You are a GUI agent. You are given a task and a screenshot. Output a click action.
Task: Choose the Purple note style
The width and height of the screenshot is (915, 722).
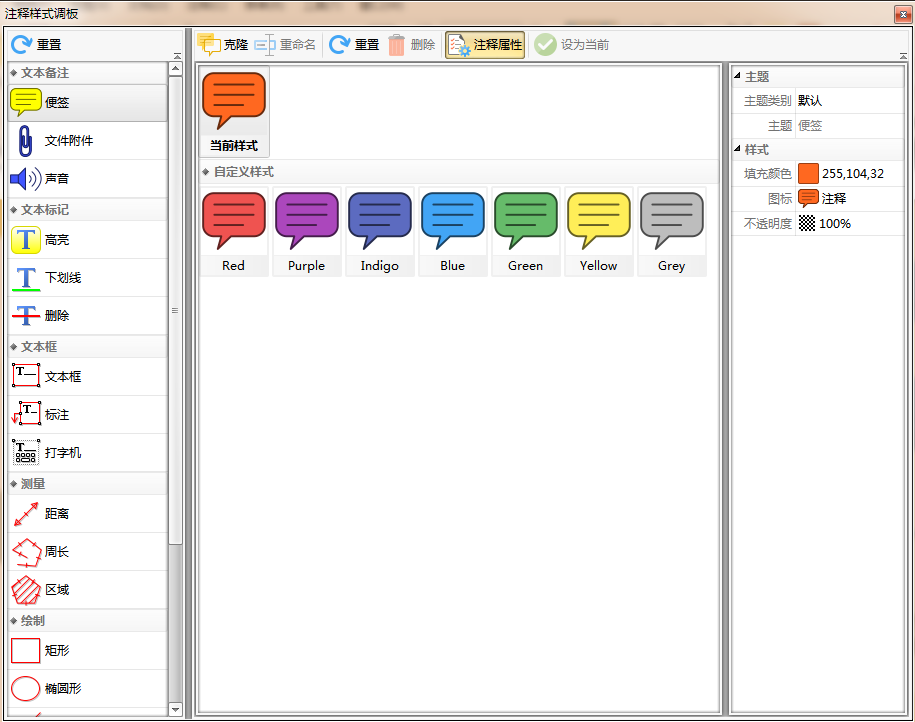click(x=307, y=232)
